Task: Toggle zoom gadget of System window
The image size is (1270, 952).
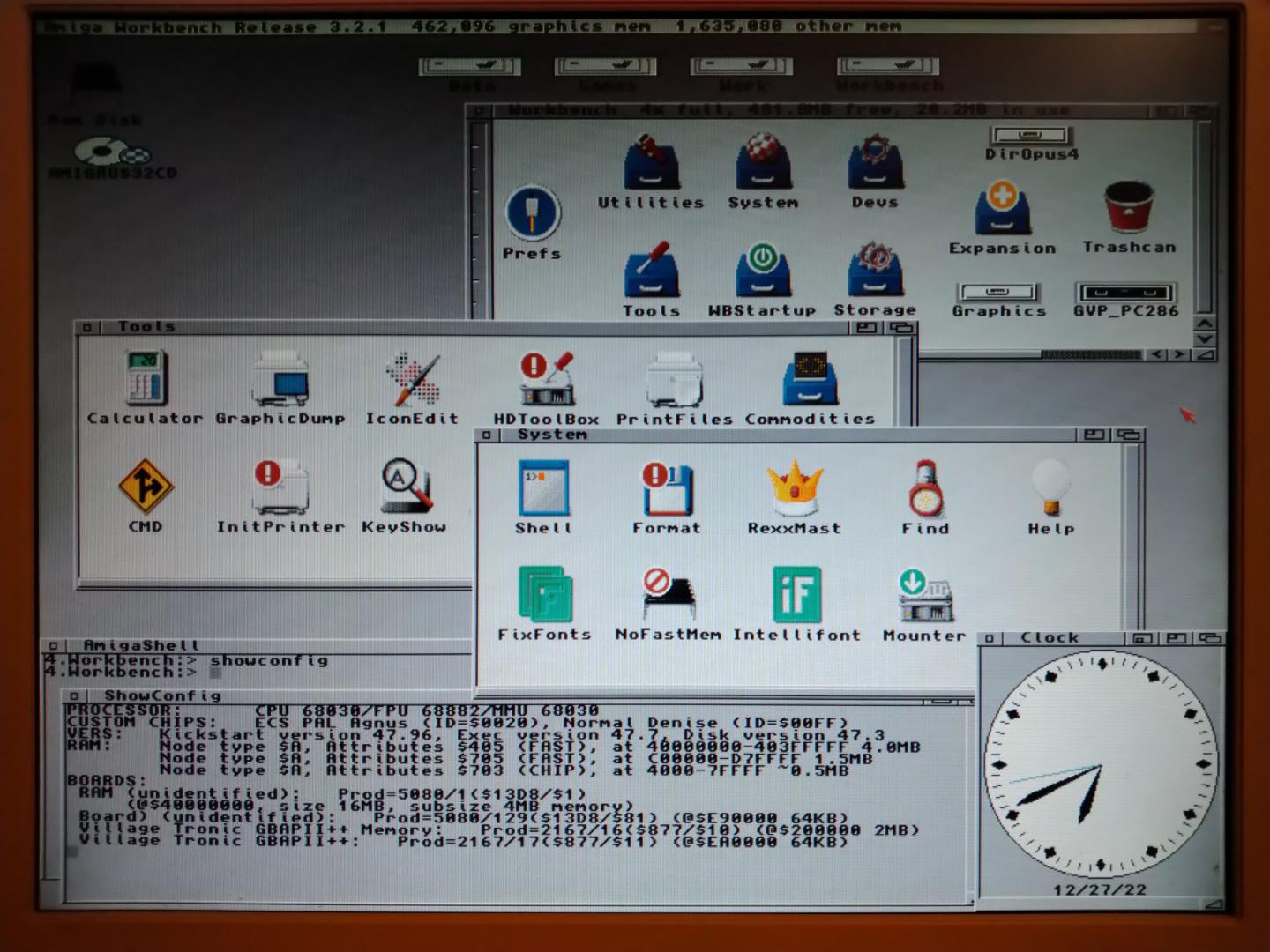Action: point(1094,435)
